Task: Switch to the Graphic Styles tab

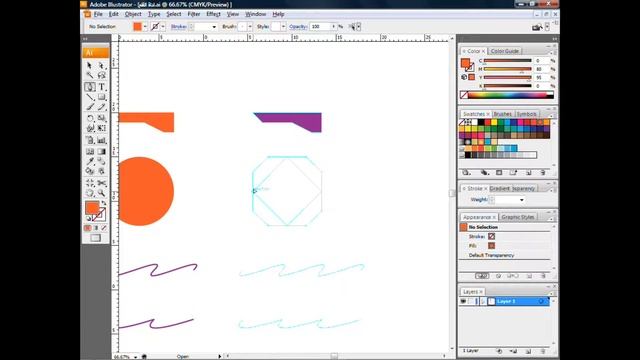Action: 518,217
